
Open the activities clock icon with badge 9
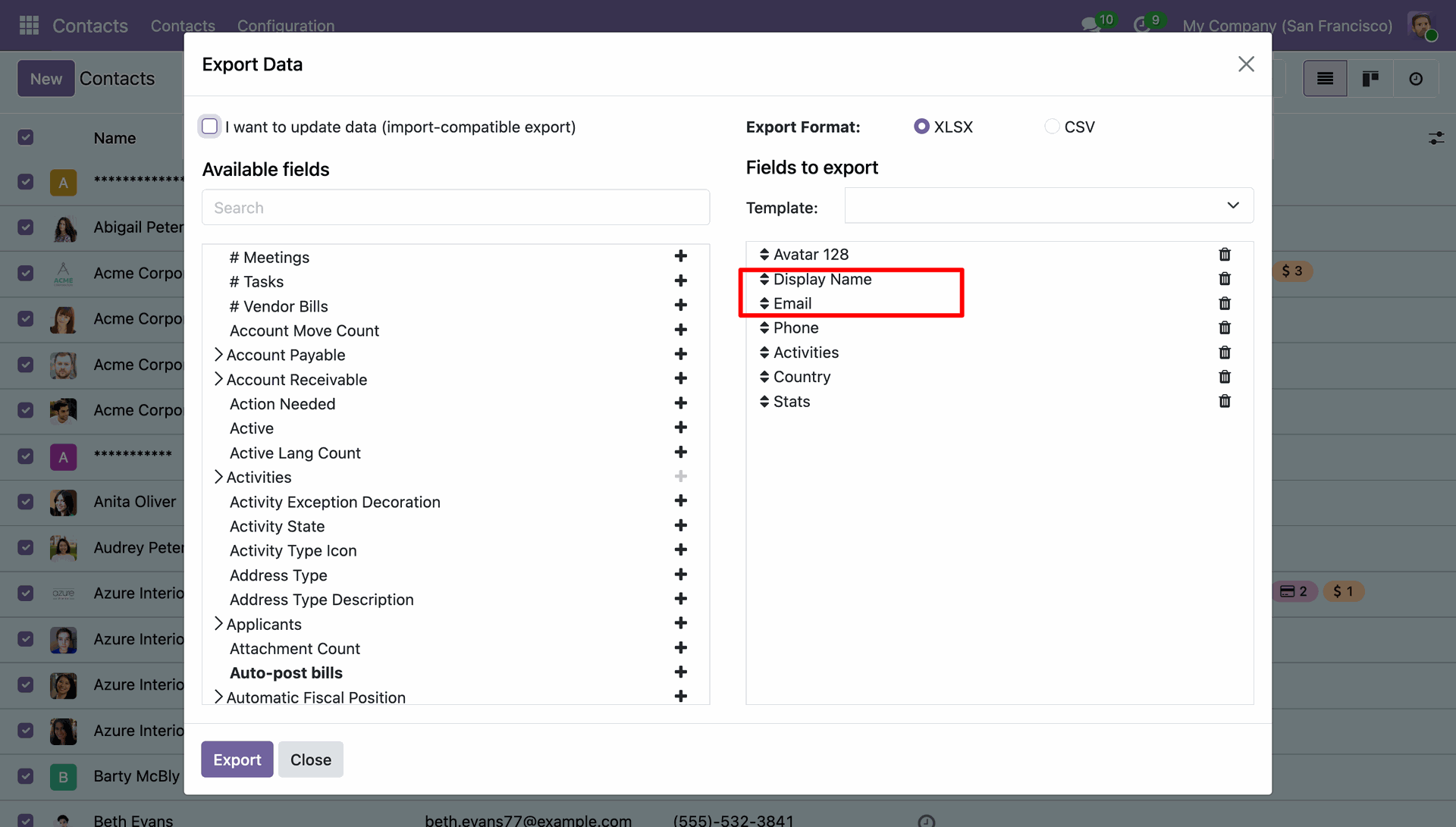tap(1141, 25)
